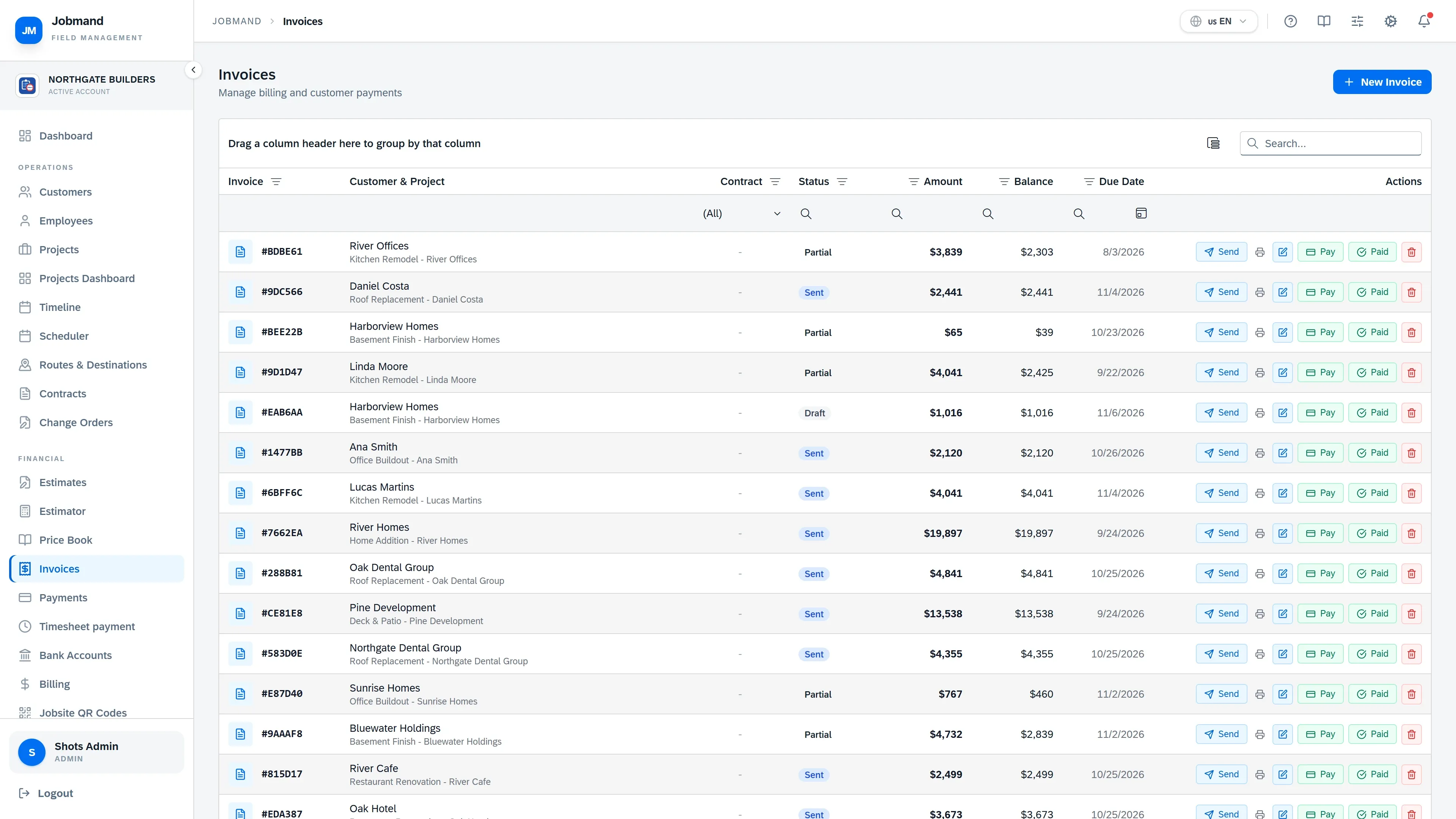Delete invoice #BEE22B
Screen dimensions: 1456x819
1411,333
